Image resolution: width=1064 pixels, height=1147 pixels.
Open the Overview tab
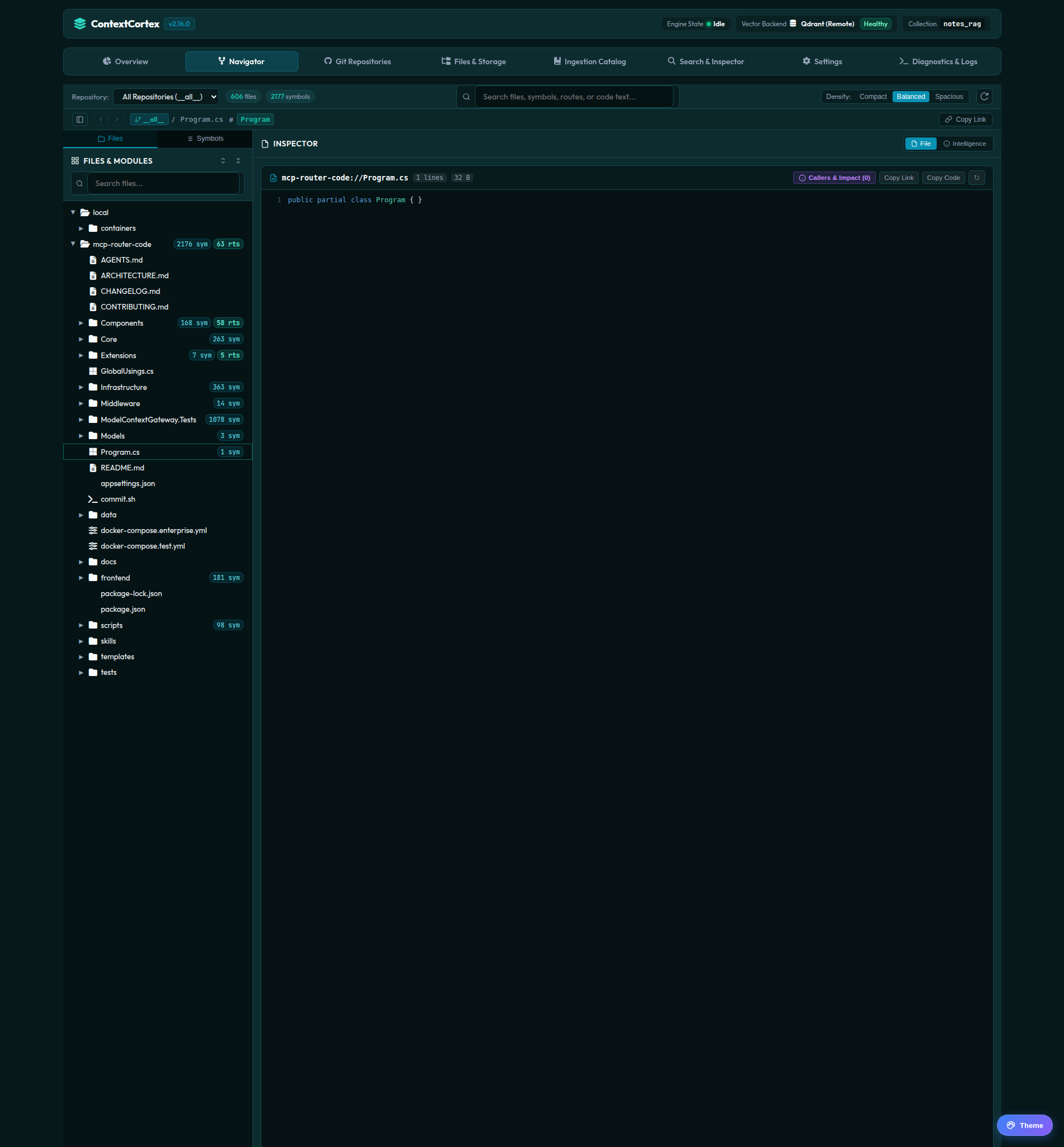click(126, 61)
